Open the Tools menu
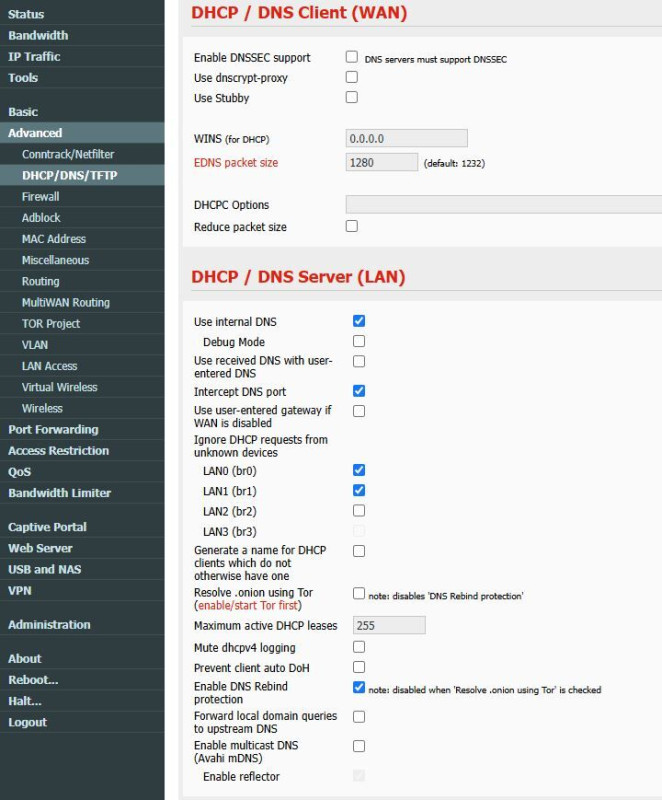662x800 pixels. tap(82, 78)
